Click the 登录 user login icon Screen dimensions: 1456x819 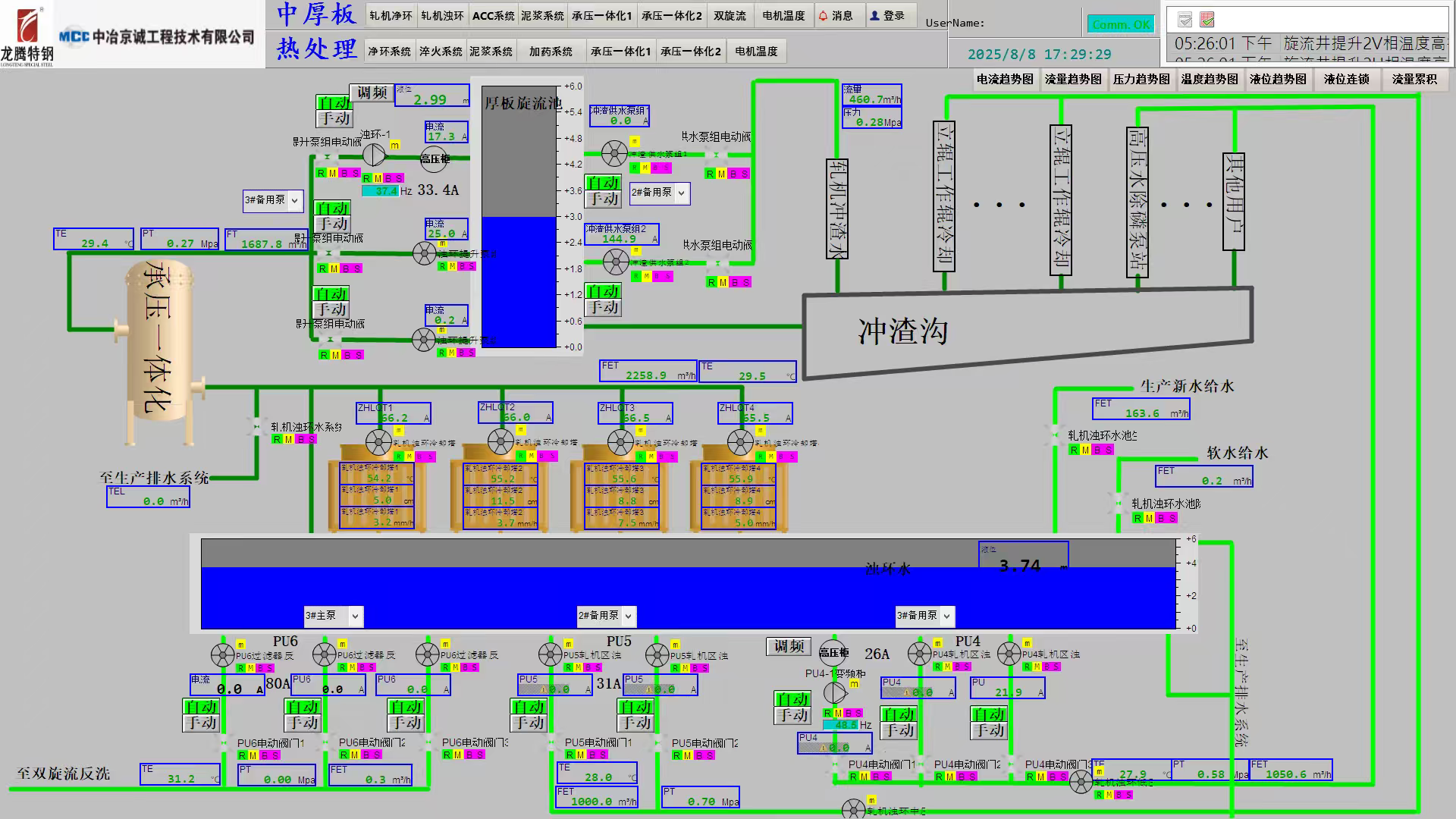(x=874, y=16)
